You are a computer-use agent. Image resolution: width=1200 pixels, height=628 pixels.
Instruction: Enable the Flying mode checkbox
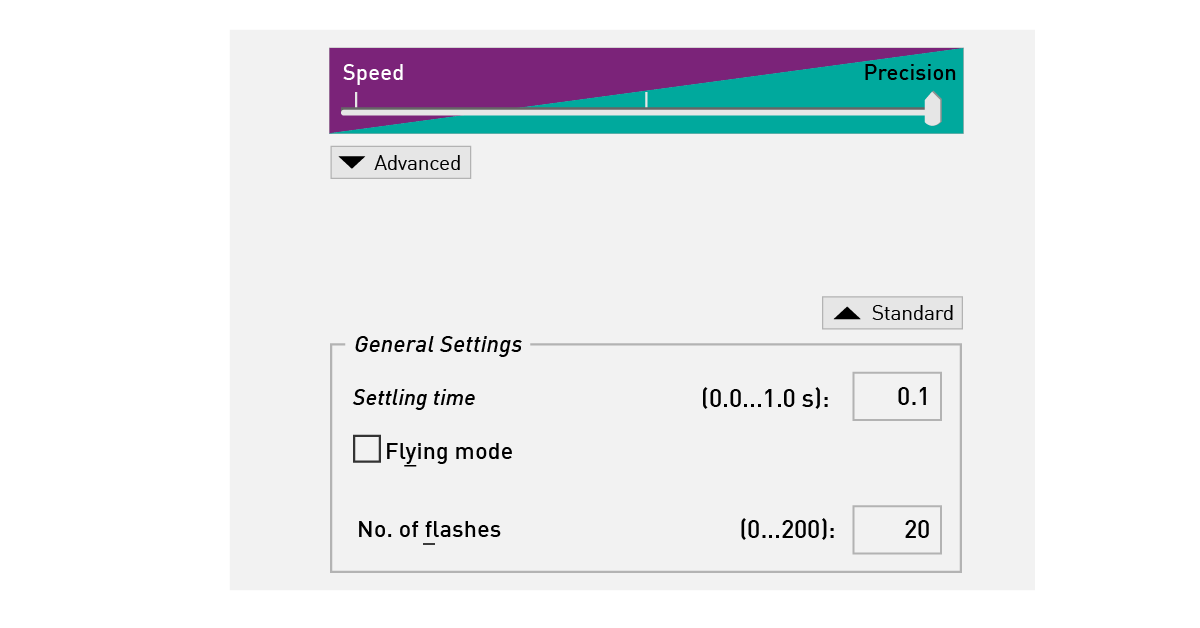click(x=367, y=449)
